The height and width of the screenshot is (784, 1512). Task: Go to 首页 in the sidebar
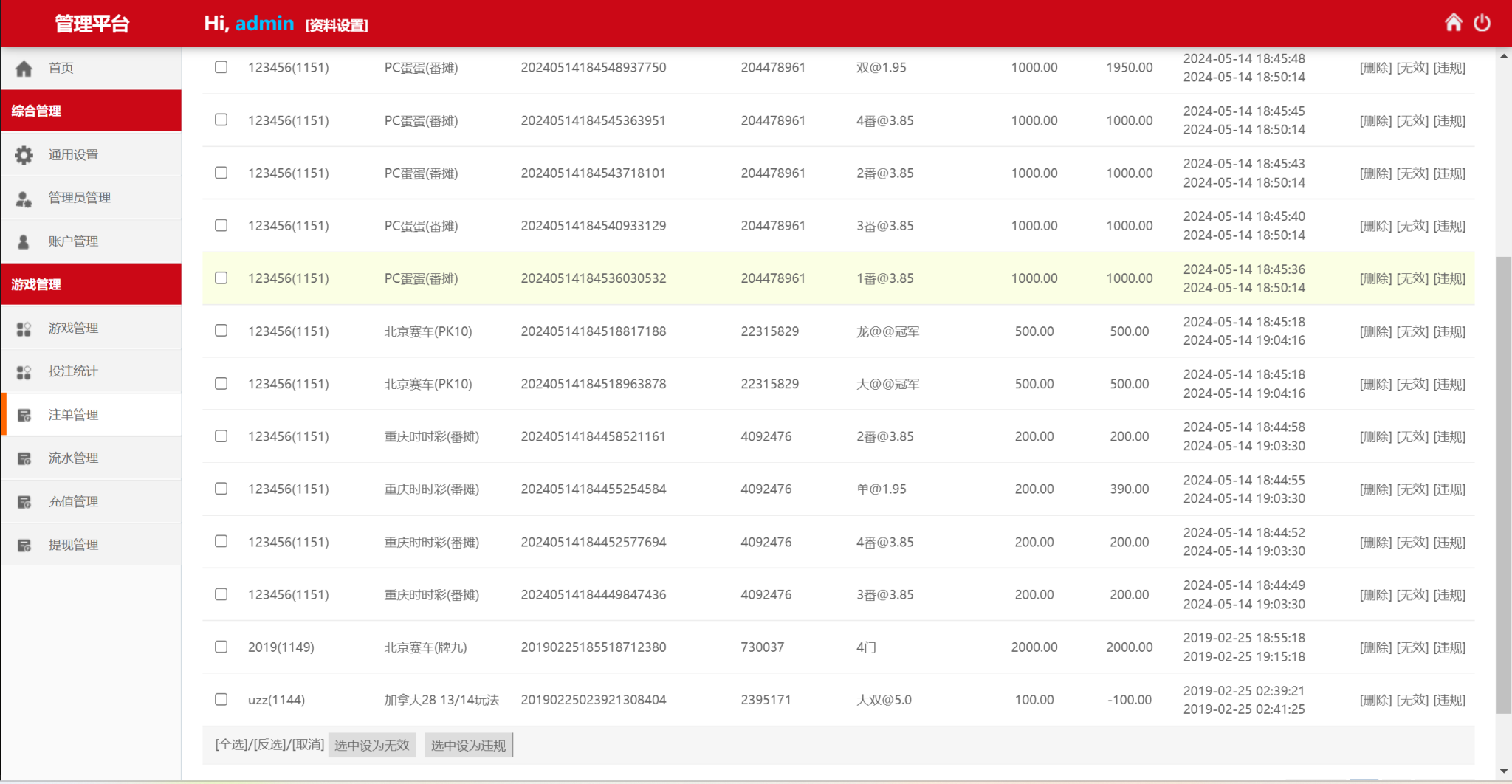[x=61, y=68]
